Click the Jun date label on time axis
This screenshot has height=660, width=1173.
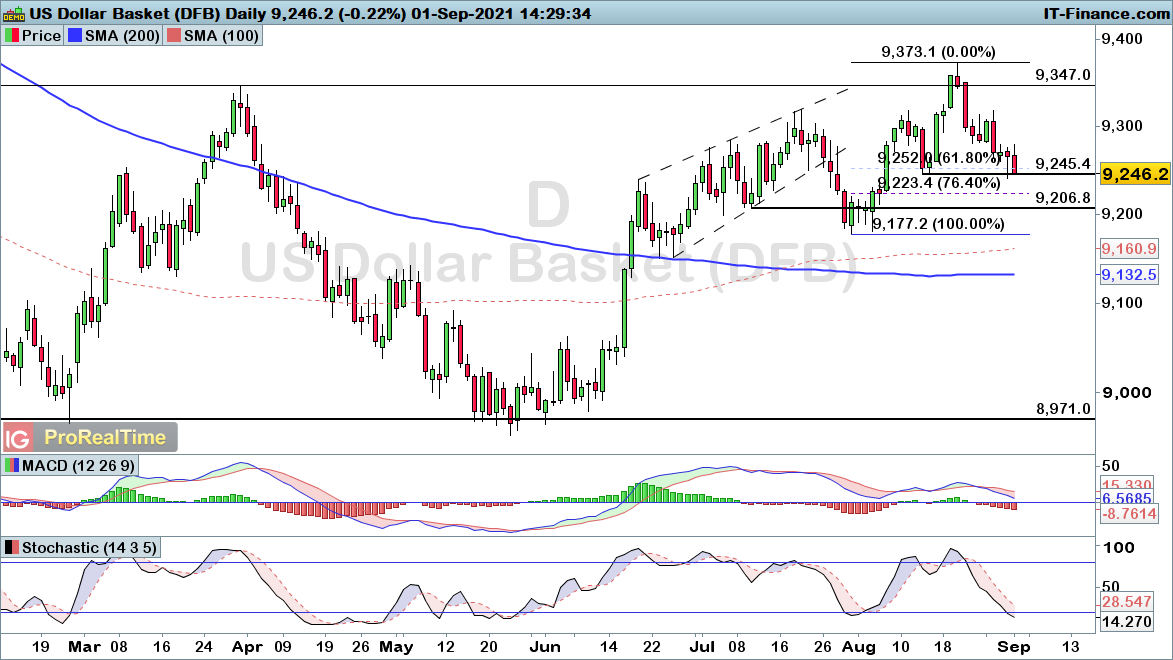(545, 647)
